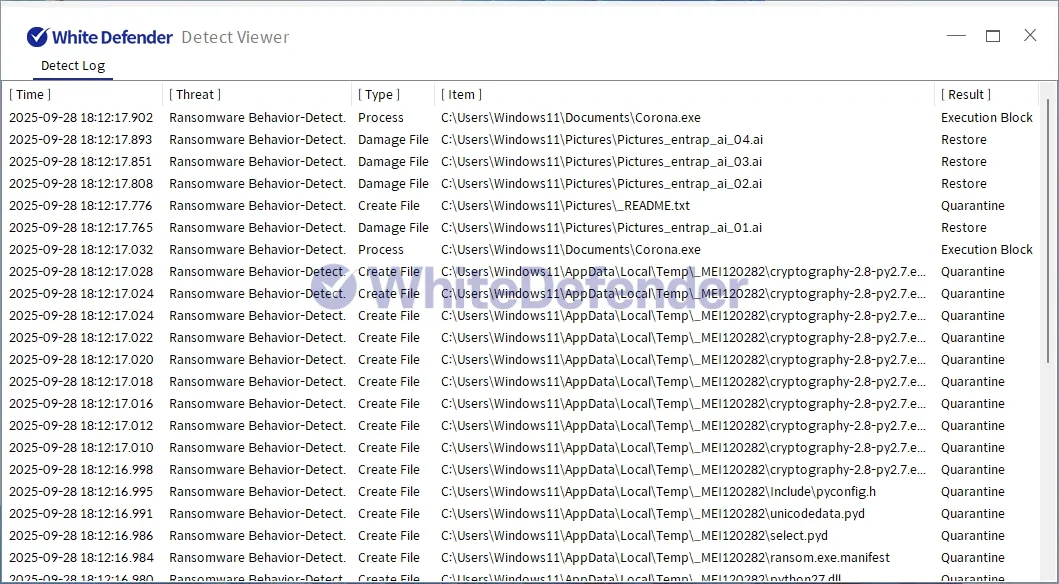The image size is (1059, 584).
Task: Select the pyconfig.h quarantine entry
Action: 658,492
